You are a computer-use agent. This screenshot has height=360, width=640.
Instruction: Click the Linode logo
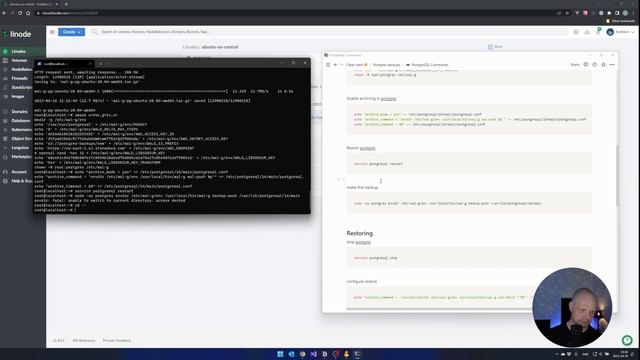[x=17, y=34]
